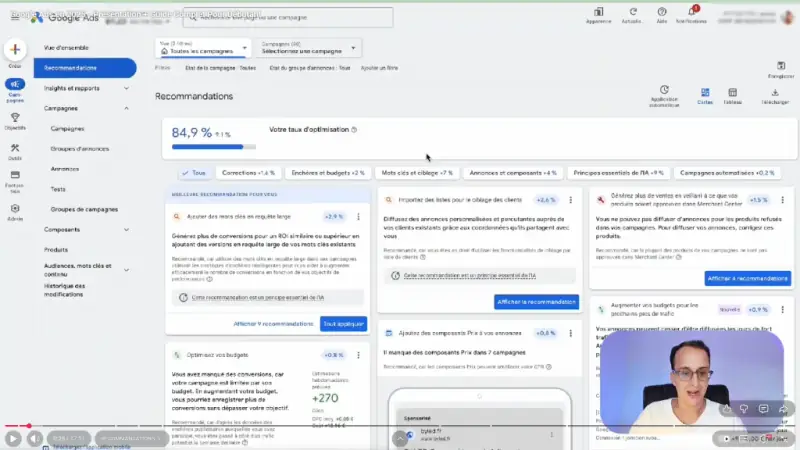This screenshot has width=800, height=450.
Task: Open the Facturation card icon
Action: coord(15,175)
